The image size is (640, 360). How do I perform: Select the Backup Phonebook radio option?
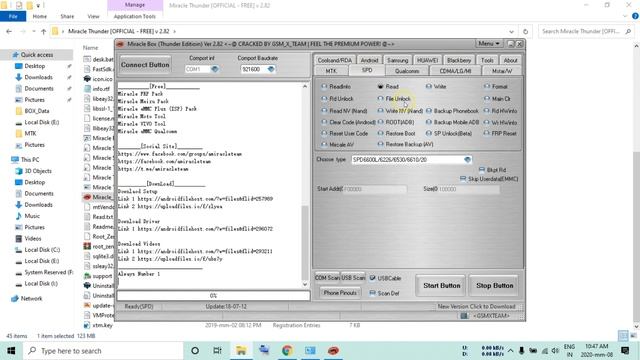(x=429, y=111)
